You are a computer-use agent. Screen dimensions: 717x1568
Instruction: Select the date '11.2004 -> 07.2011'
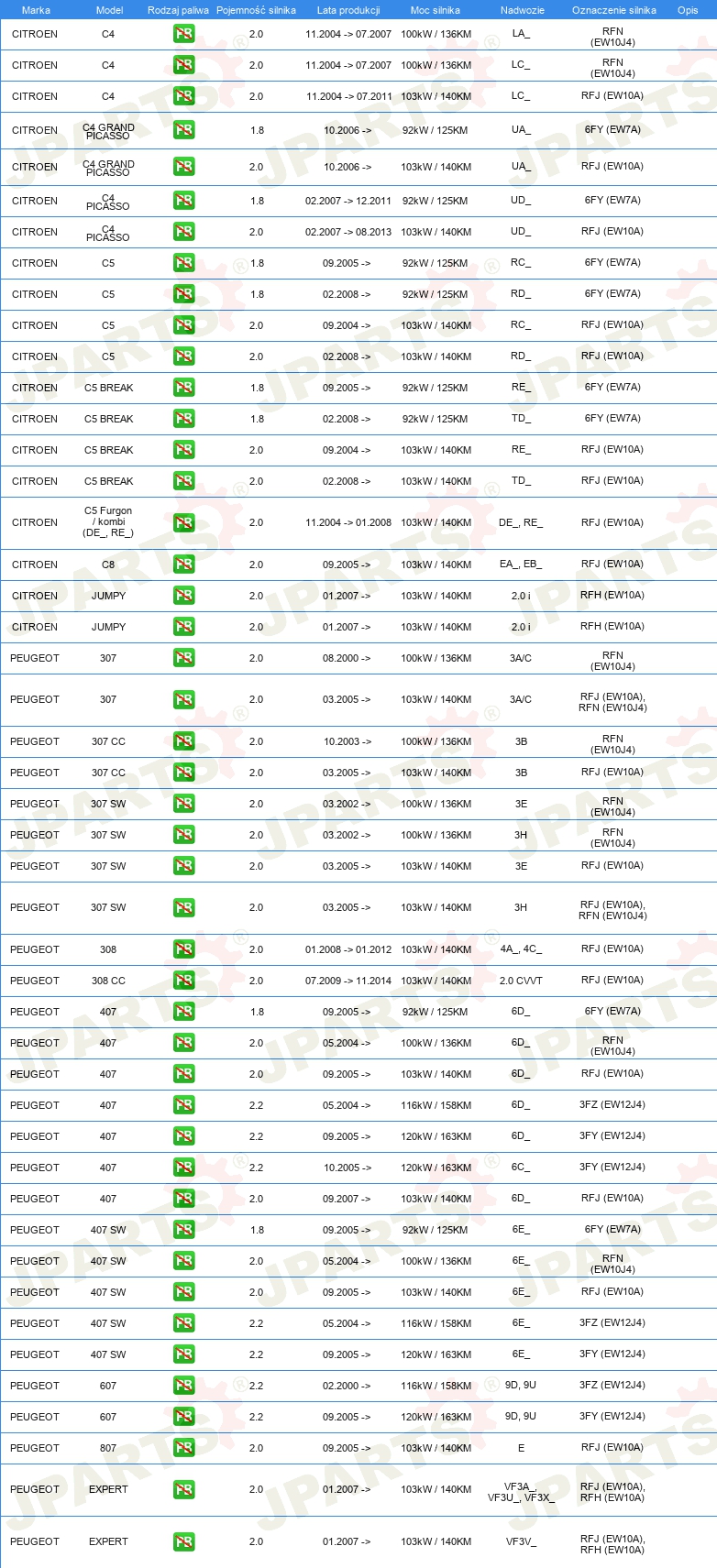pyautogui.click(x=348, y=96)
